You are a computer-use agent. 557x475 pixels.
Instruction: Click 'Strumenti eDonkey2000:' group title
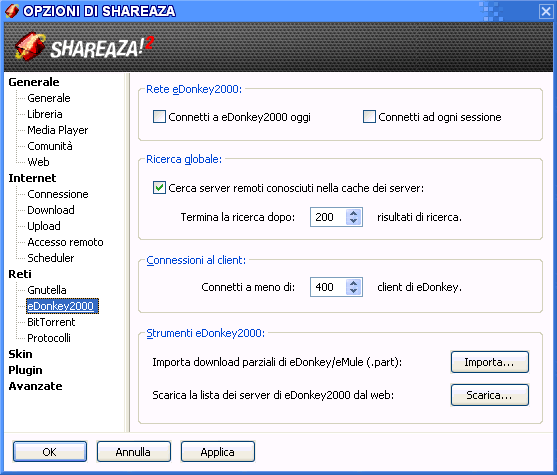click(x=206, y=333)
